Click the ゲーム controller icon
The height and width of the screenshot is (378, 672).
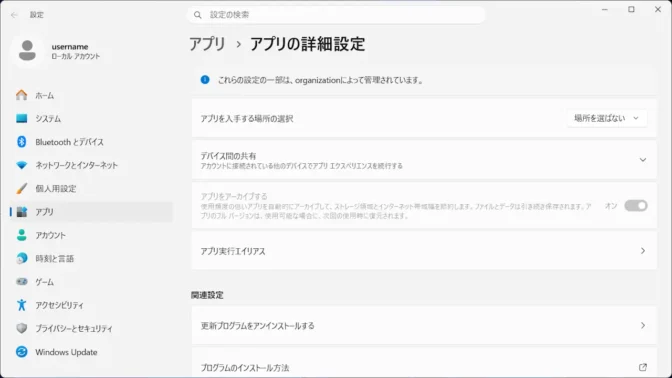[21, 282]
